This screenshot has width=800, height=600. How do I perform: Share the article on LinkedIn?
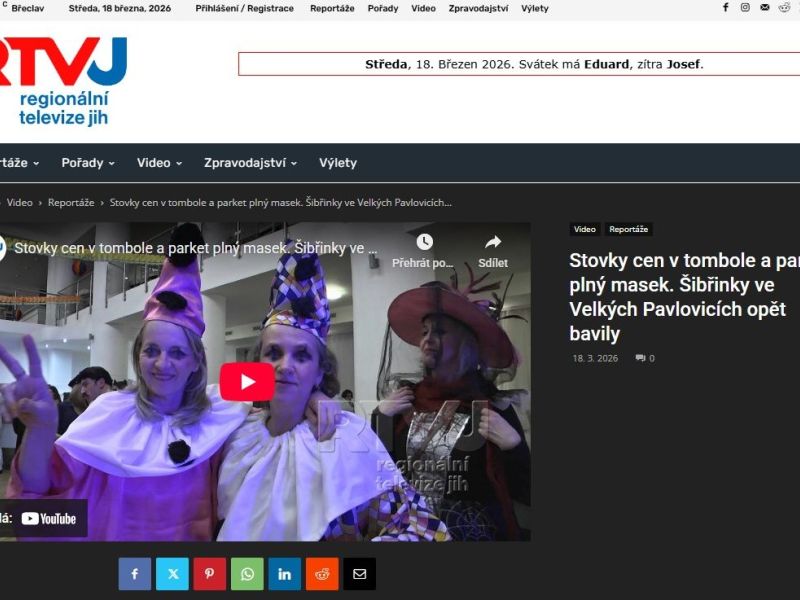pos(285,574)
